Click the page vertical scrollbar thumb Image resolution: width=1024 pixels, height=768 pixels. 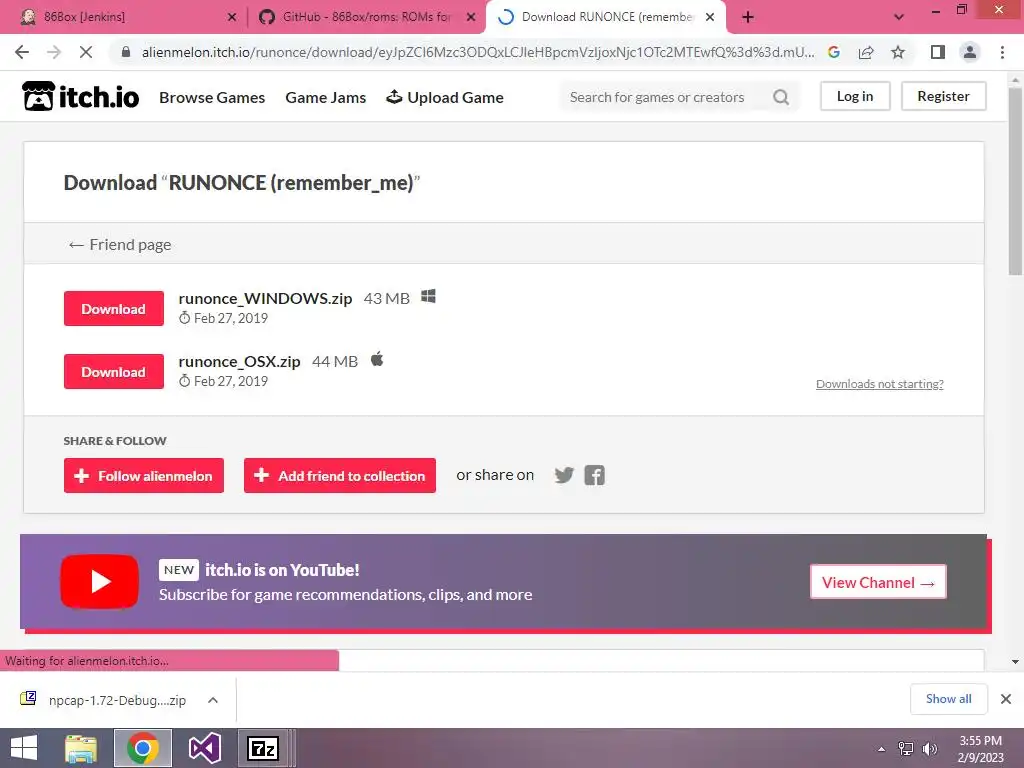(1015, 180)
